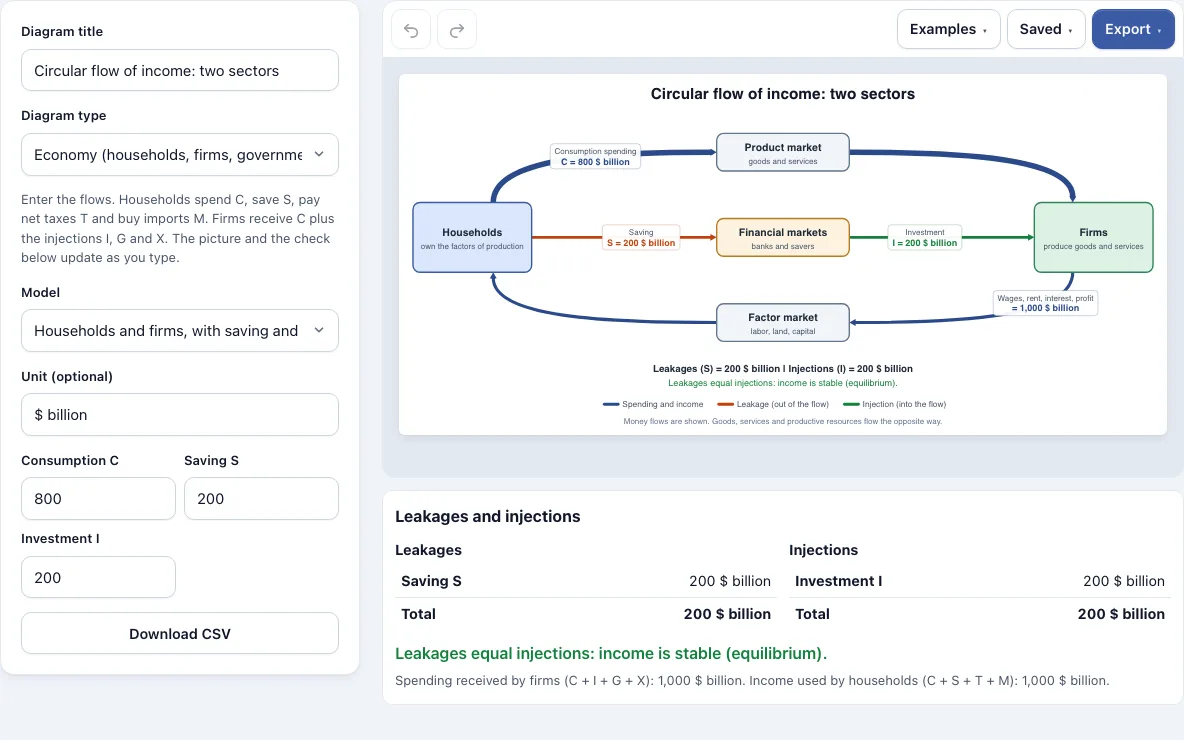Select the 'S = 200 $ billion' flow label

pyautogui.click(x=641, y=238)
